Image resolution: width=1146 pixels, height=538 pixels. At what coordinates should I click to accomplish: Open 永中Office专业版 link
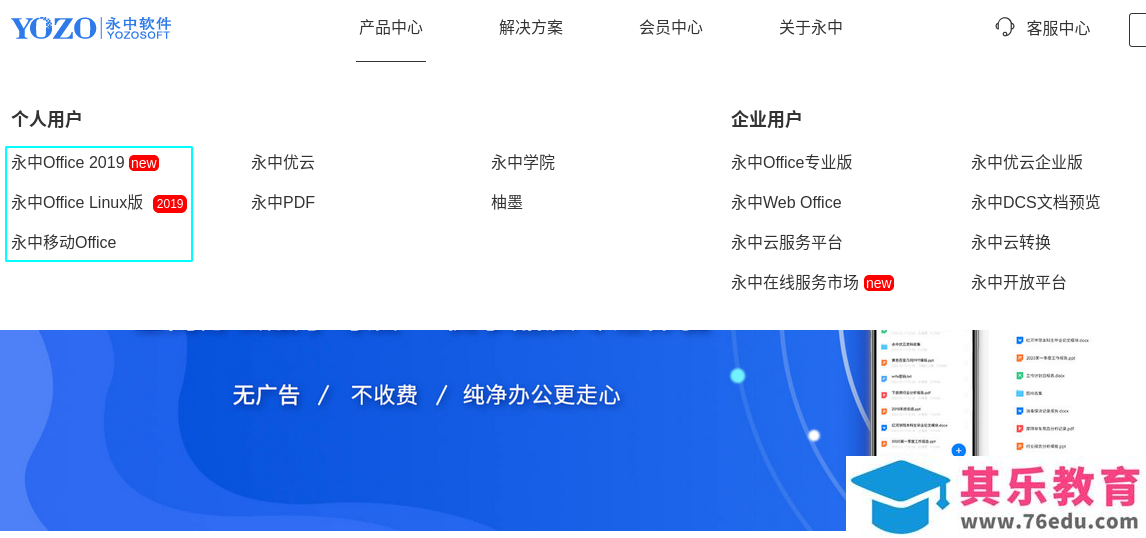[792, 162]
